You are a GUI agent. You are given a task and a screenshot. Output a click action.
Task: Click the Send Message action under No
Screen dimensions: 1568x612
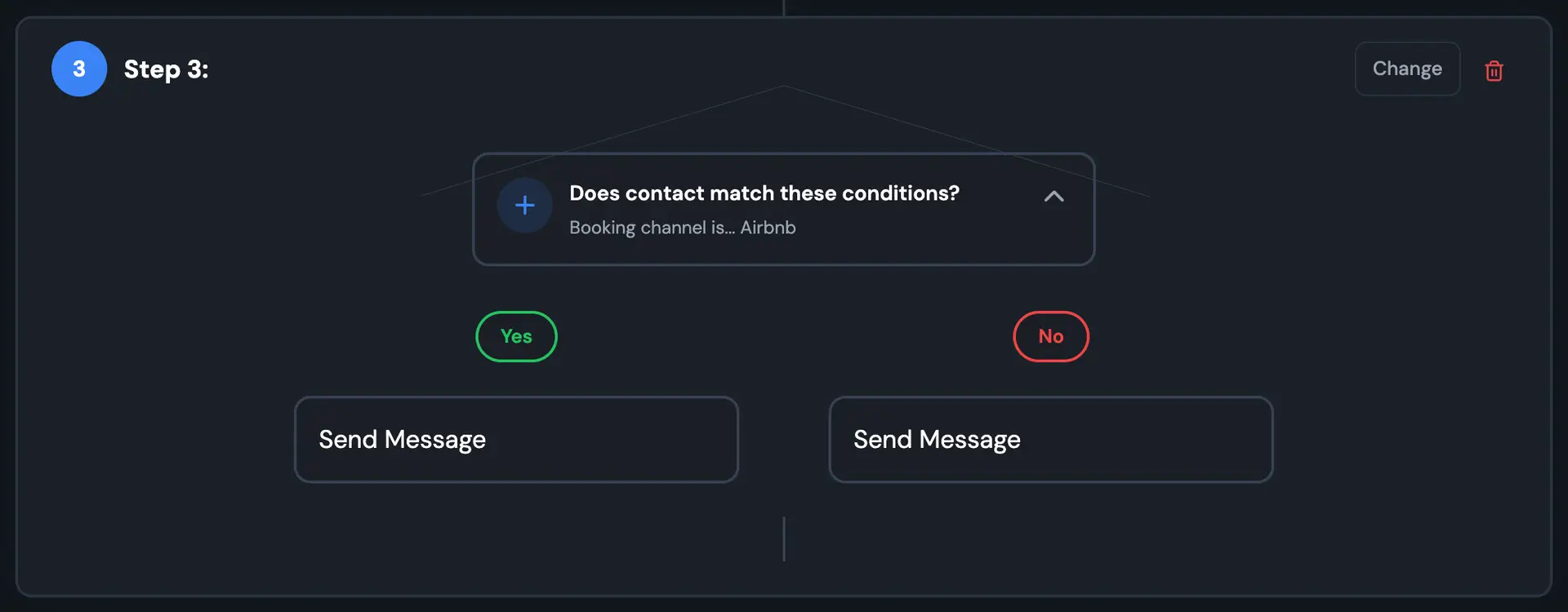point(1050,439)
